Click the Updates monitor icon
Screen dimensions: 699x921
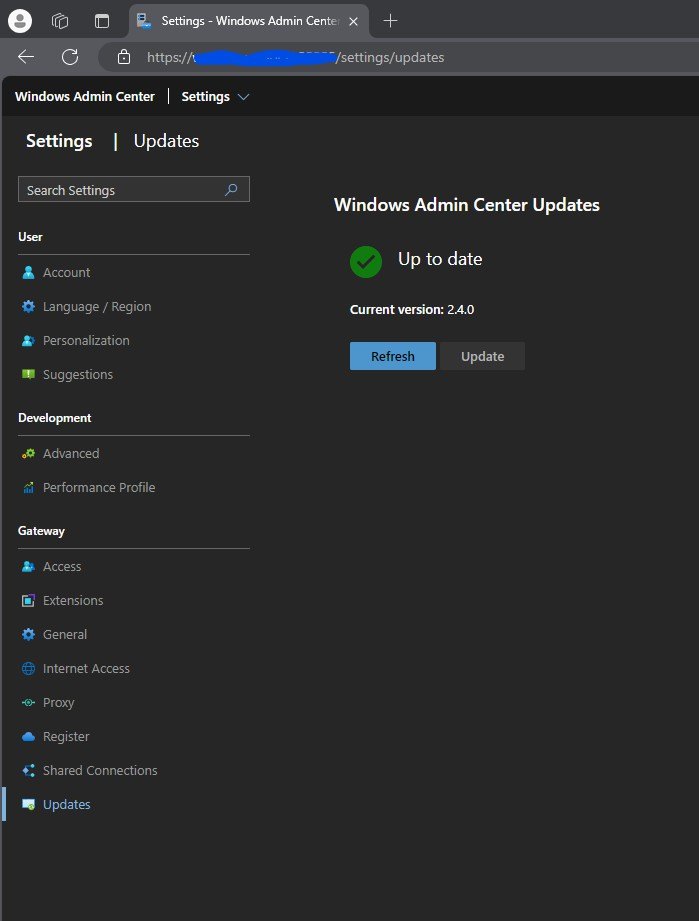28,805
